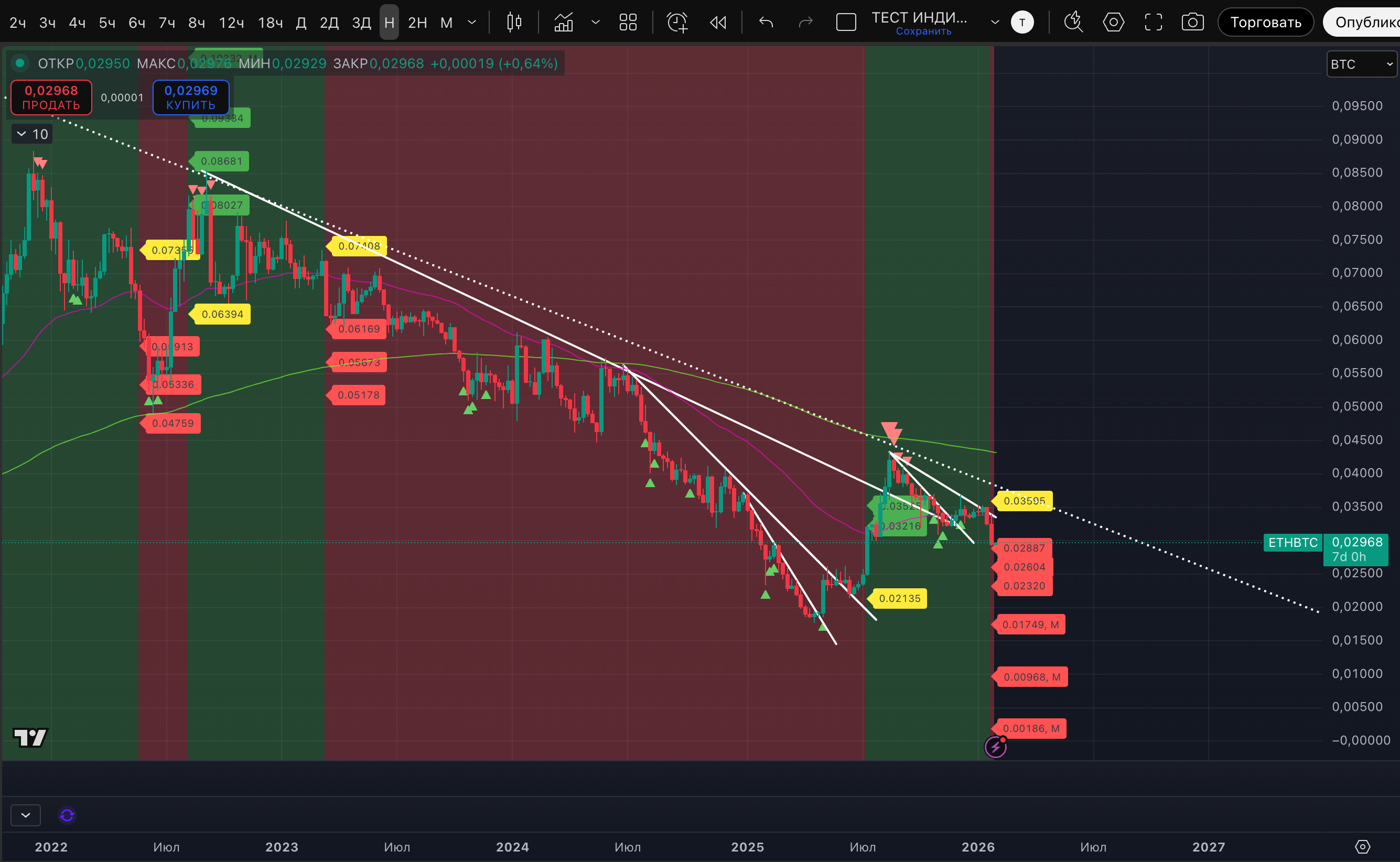This screenshot has width=1400, height=862.
Task: Click the symbol status green dot
Action: 20,63
